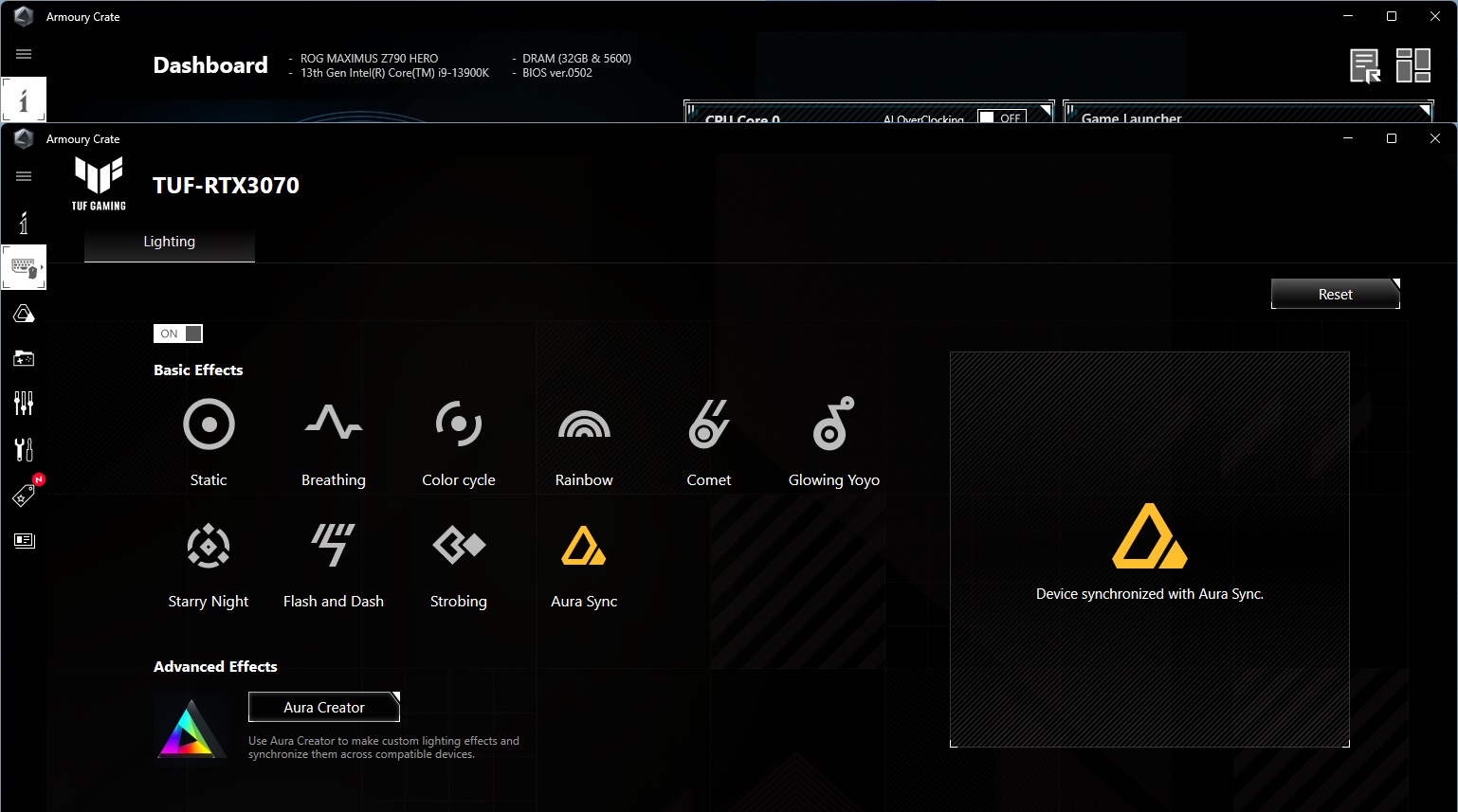Select the Breathing lighting effect
The height and width of the screenshot is (812, 1458).
(334, 424)
